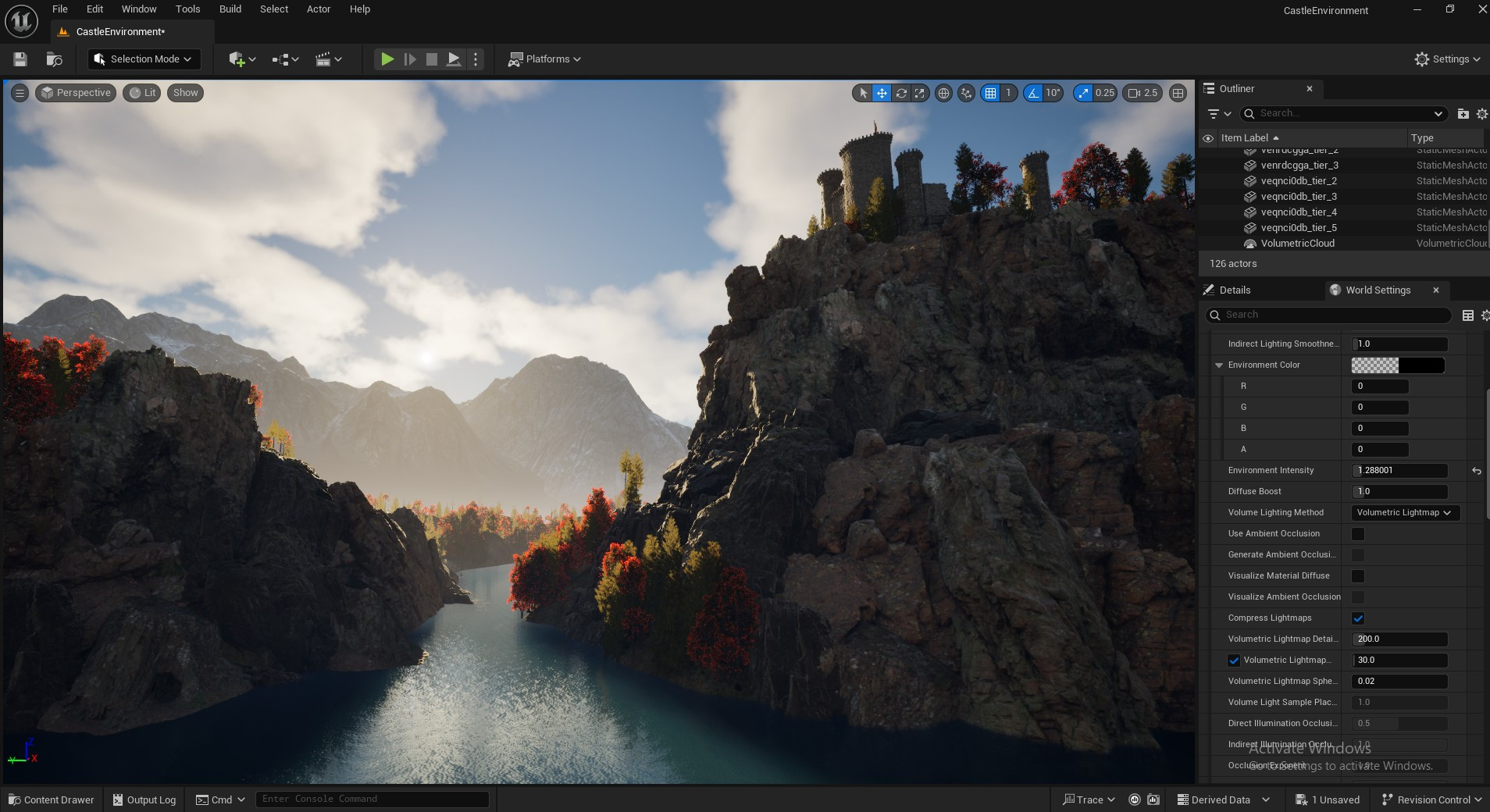Open the Actor menu
Image resolution: width=1490 pixels, height=812 pixels.
pos(319,9)
